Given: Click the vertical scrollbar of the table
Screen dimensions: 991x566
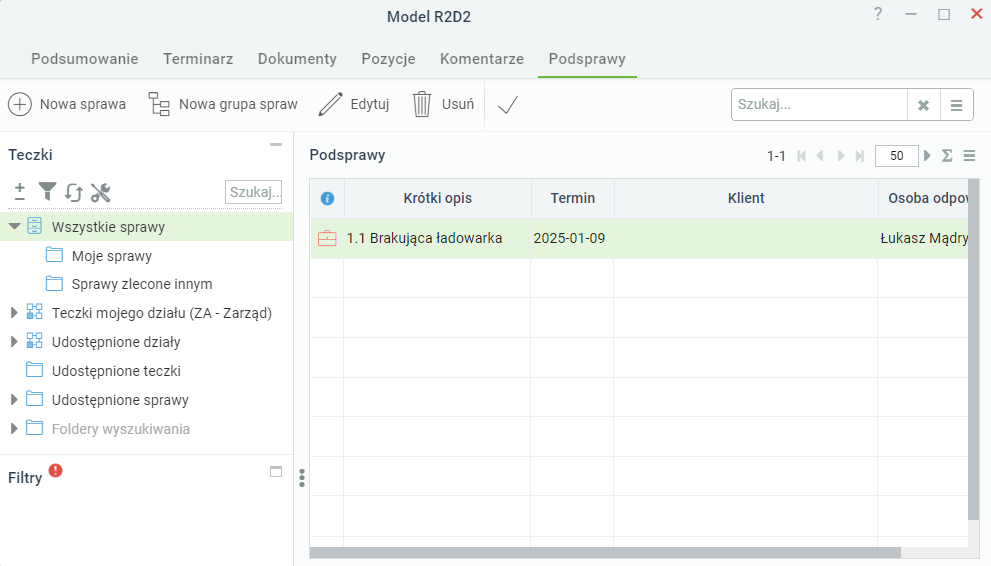Looking at the screenshot, I should 973,350.
